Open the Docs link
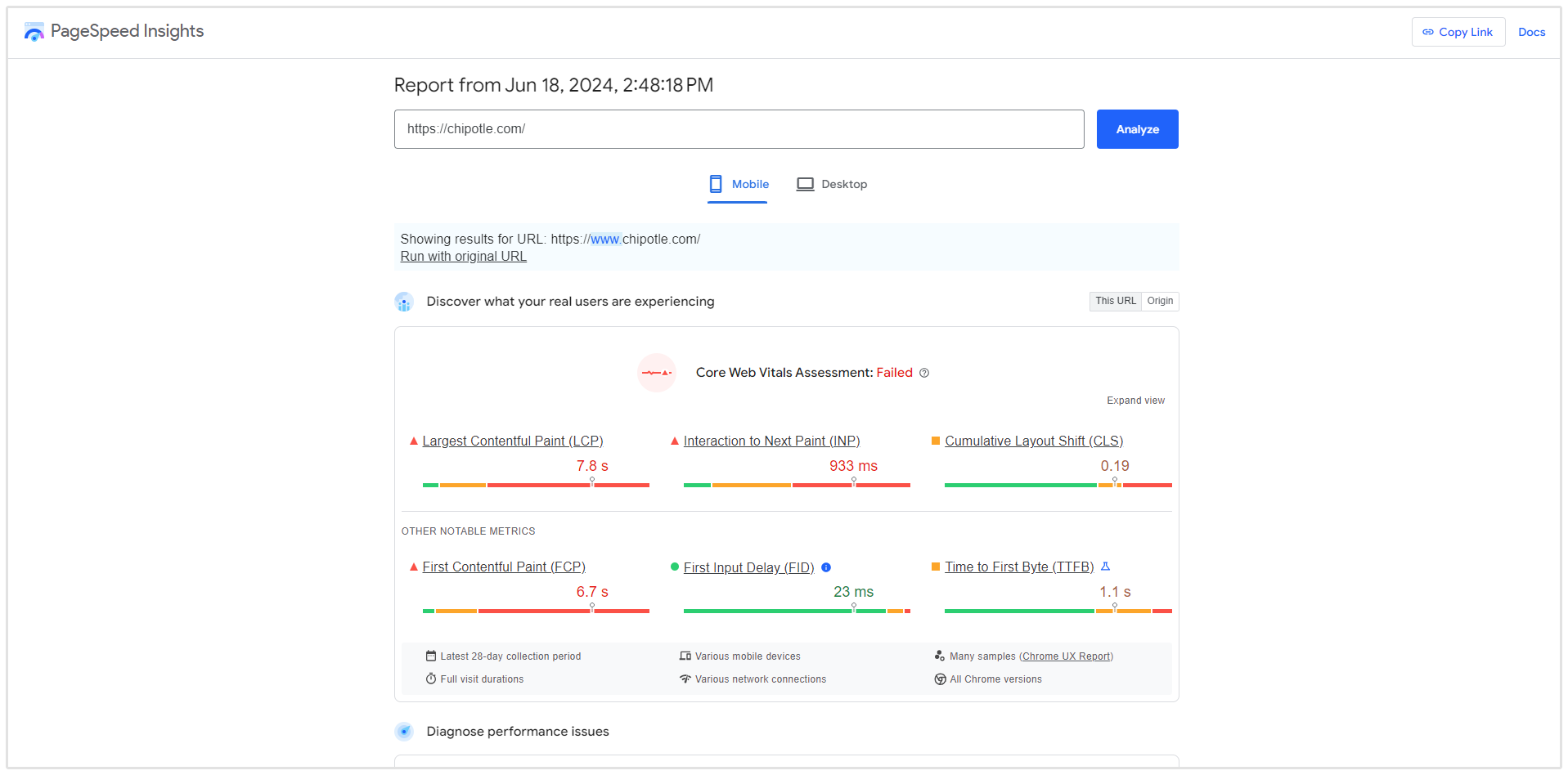Image resolution: width=1568 pixels, height=775 pixels. pos(1531,32)
